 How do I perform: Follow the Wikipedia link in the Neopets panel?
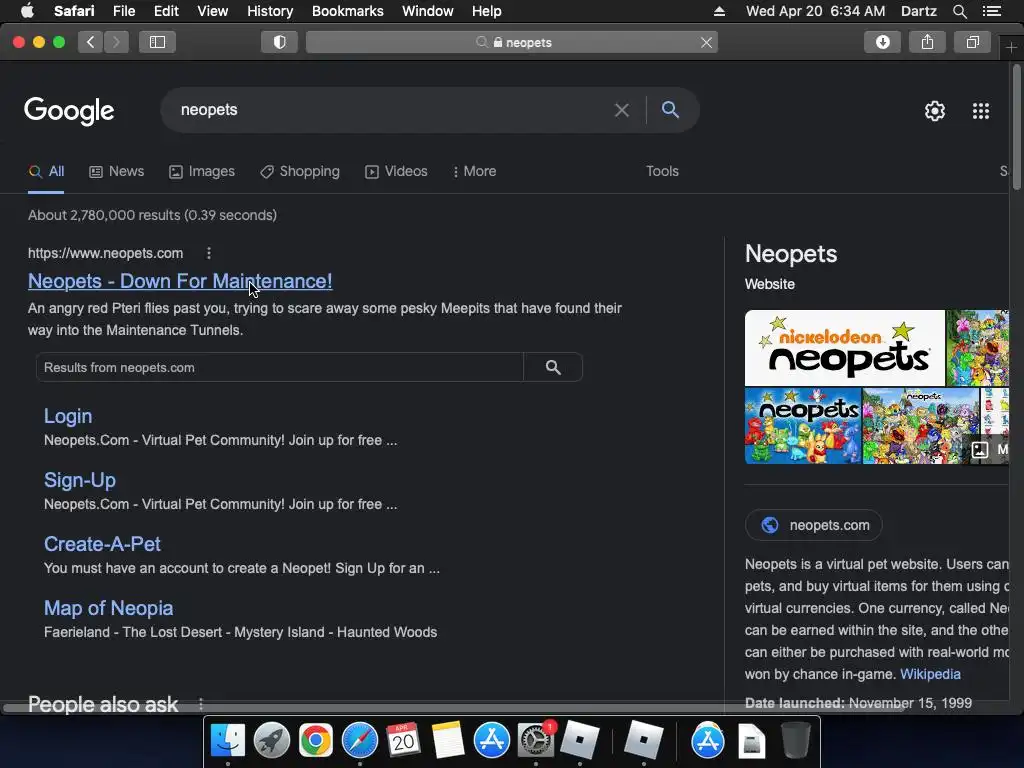[930, 674]
